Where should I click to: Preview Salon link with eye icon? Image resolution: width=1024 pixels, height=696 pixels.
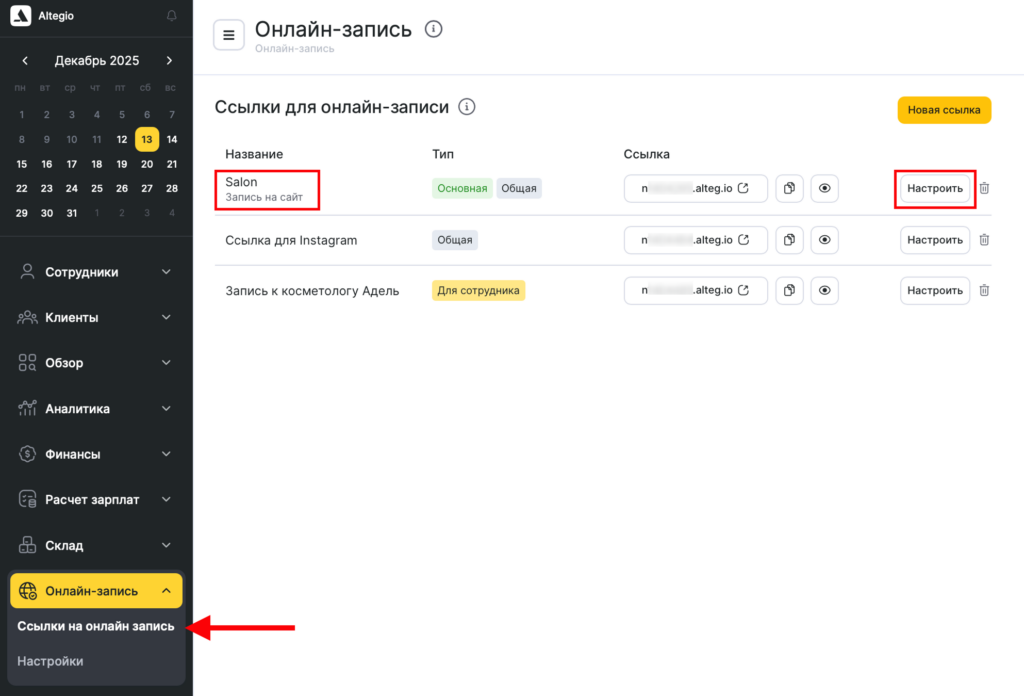(824, 188)
